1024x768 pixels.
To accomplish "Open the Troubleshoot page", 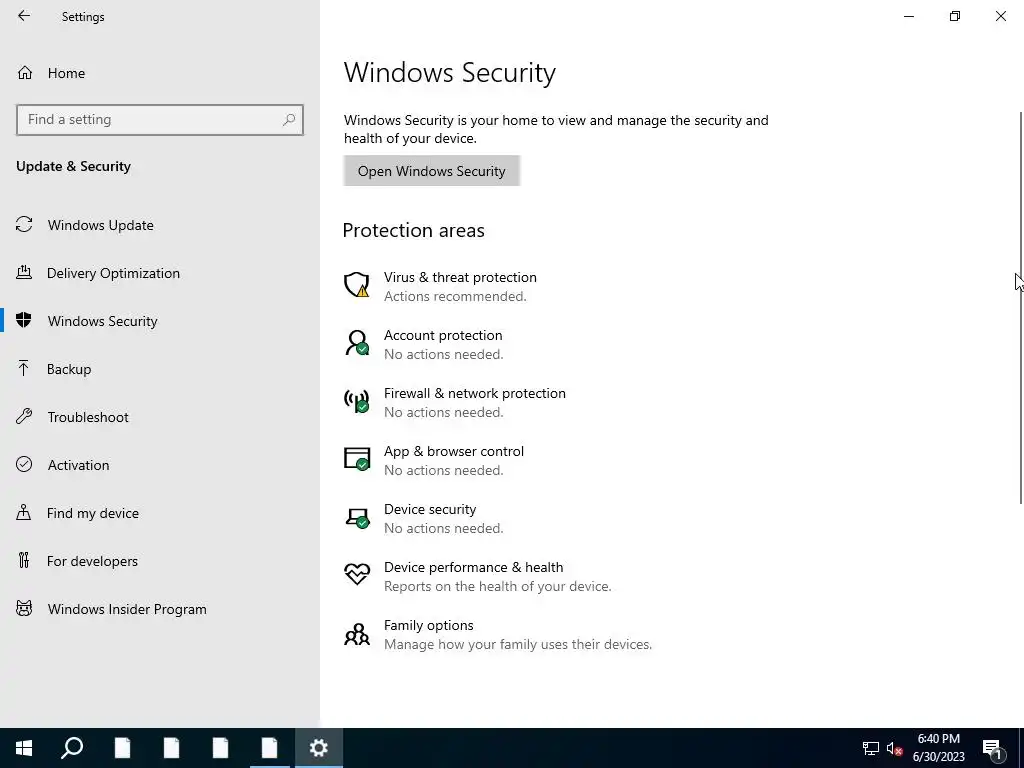I will pyautogui.click(x=88, y=417).
